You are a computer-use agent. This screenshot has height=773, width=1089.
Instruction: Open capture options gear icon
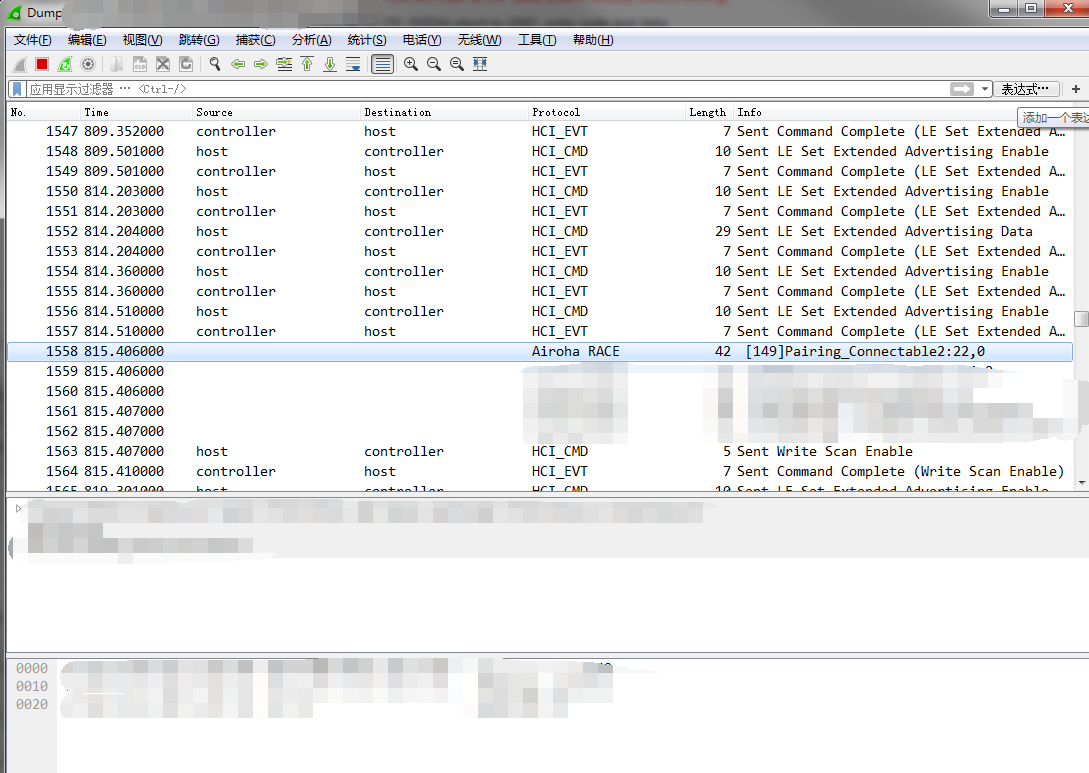88,65
